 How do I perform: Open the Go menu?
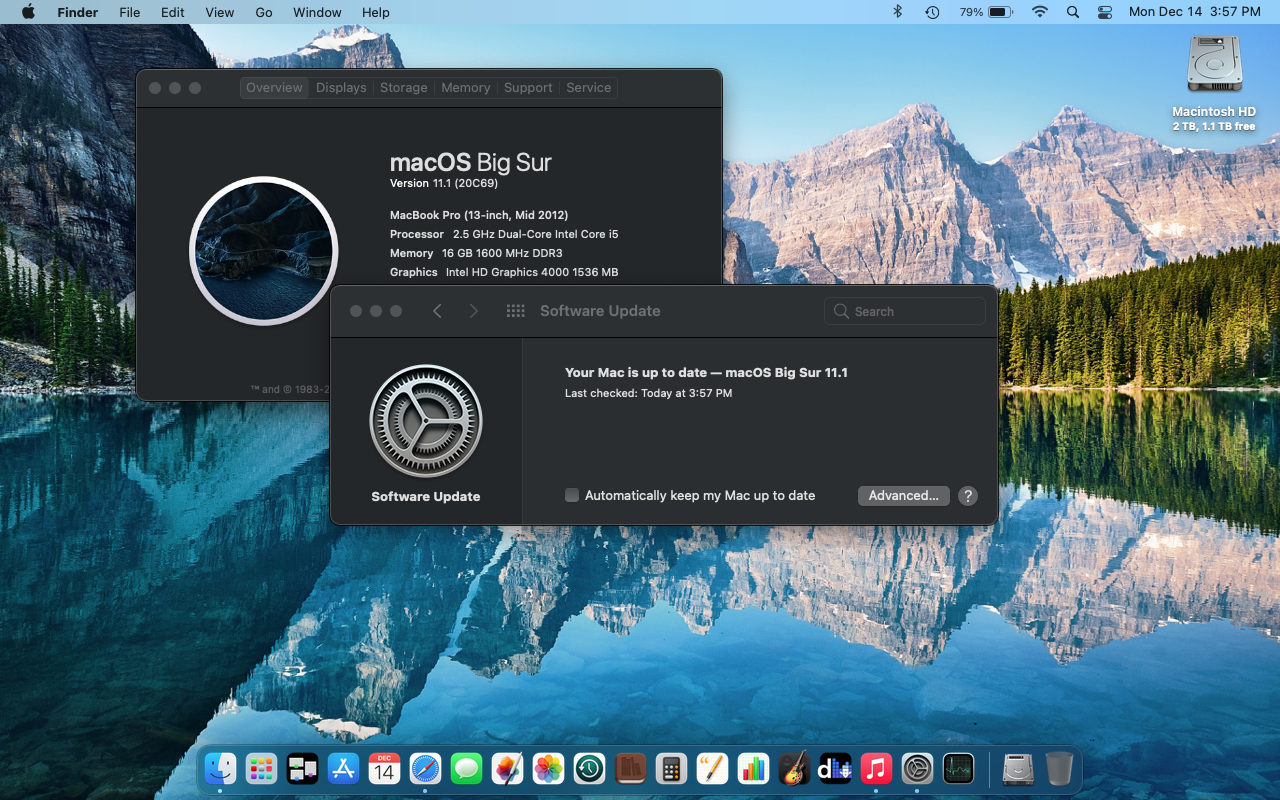point(264,12)
